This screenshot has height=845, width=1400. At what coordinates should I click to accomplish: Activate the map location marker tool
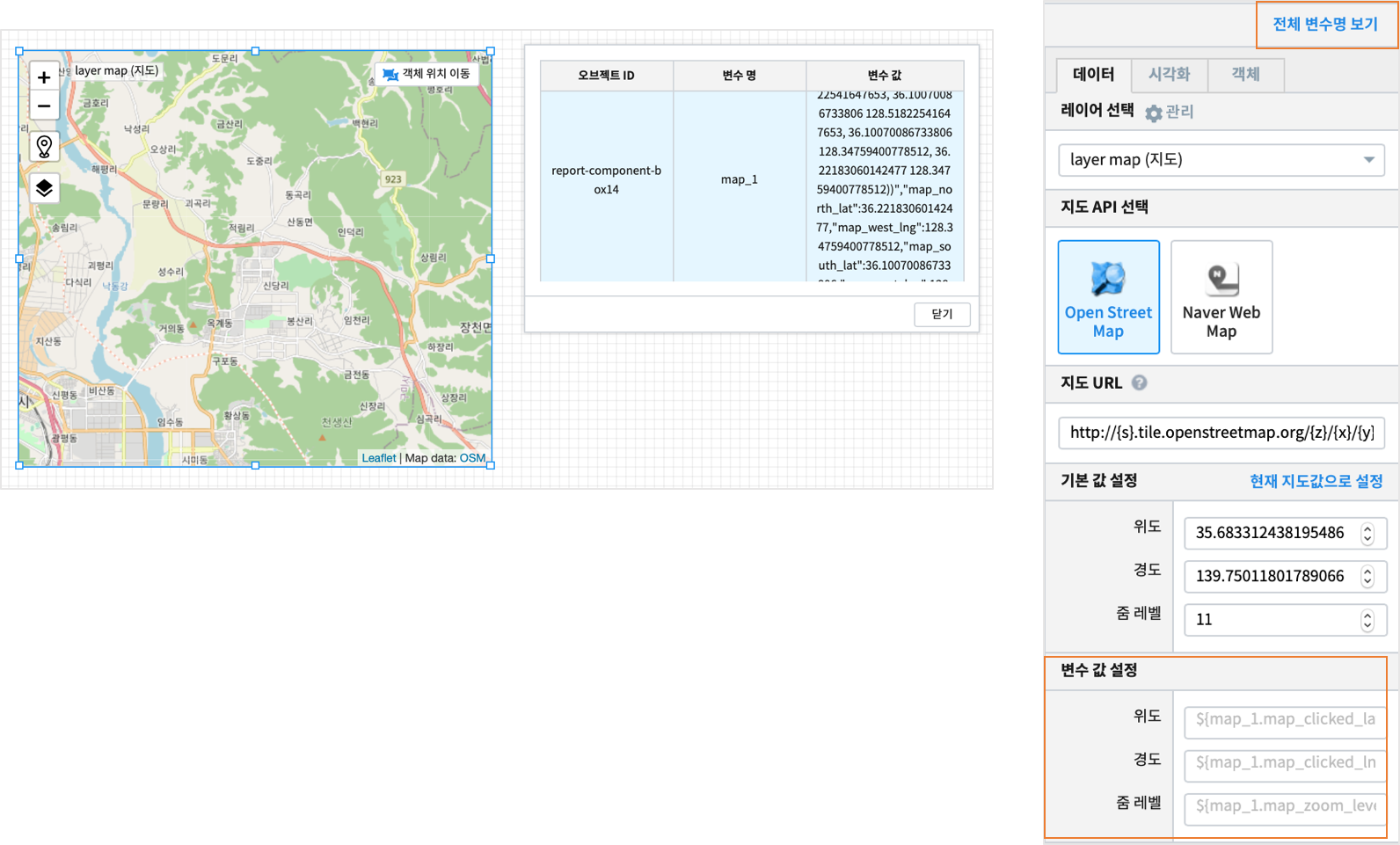[x=44, y=146]
